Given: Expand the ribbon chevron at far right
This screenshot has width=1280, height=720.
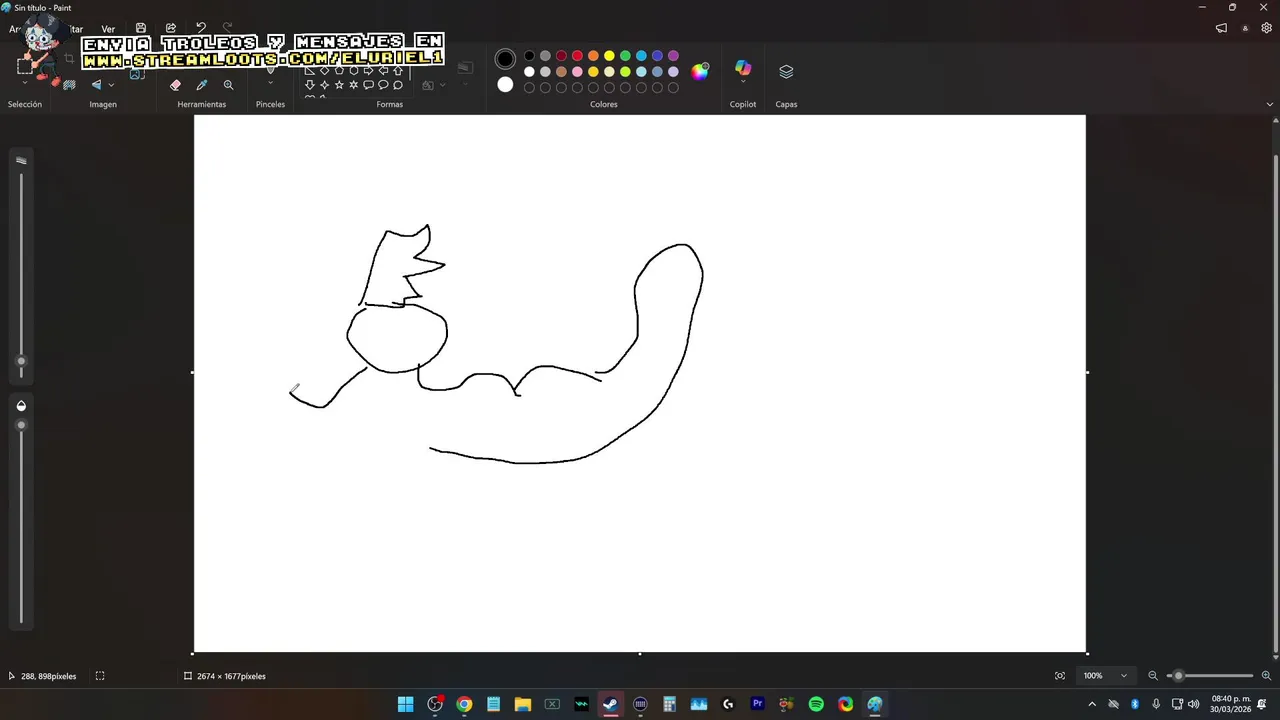Looking at the screenshot, I should [x=1270, y=104].
